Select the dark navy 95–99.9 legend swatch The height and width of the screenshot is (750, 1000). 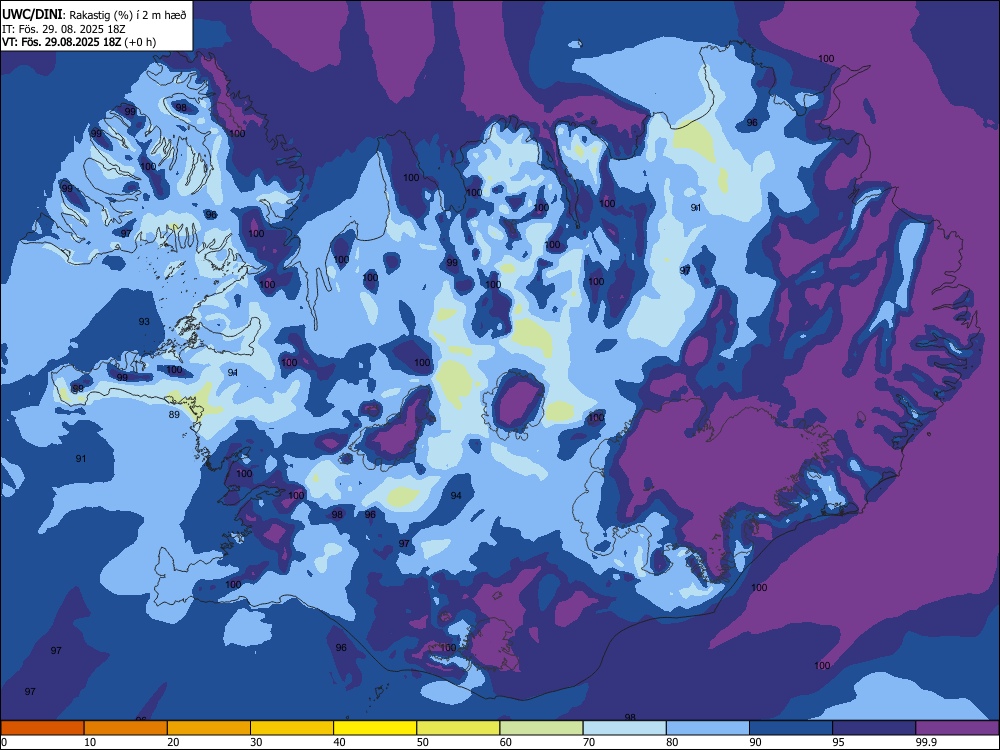point(874,728)
